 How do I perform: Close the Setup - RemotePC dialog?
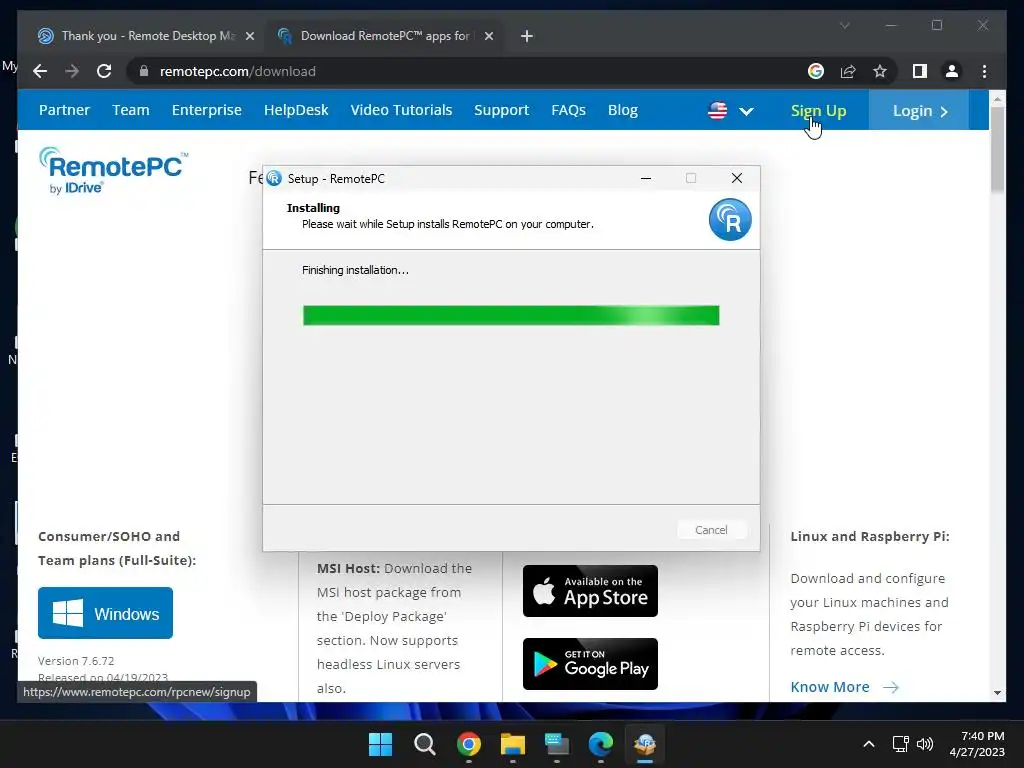coord(737,178)
